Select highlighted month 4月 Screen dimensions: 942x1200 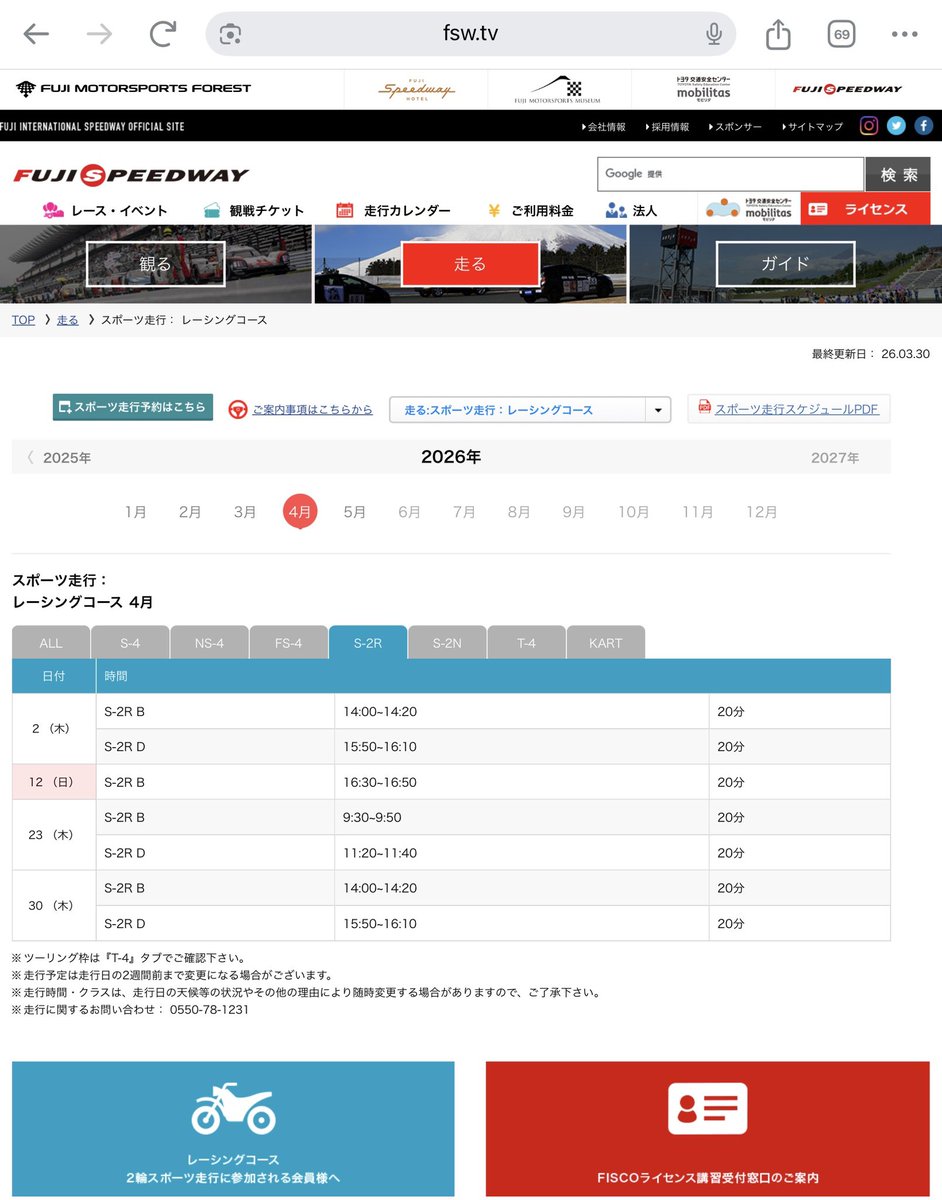pos(300,511)
